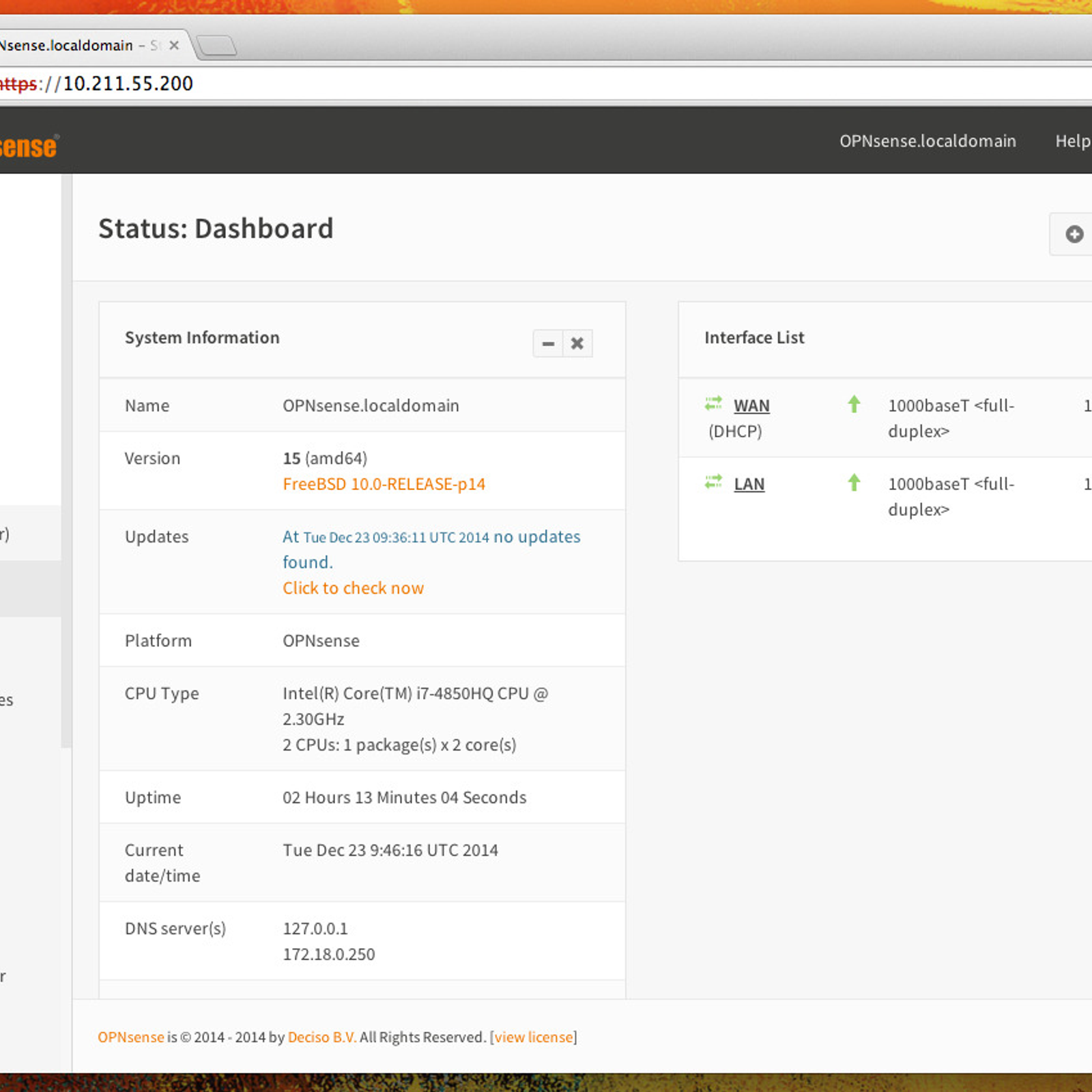This screenshot has width=1092, height=1092.
Task: Click the FreeBSD 10.0-RELEASE-p14 link
Action: (x=384, y=484)
